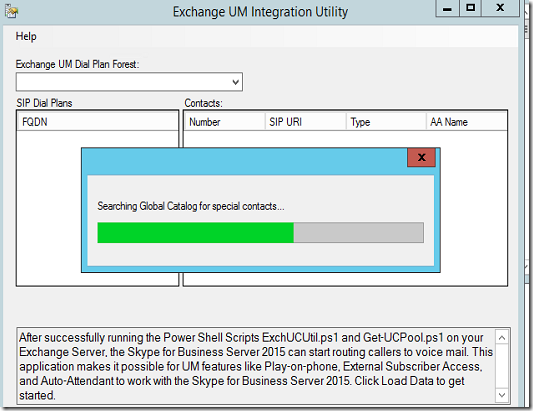Click the description text mentioning ExchUCUtil.ps1
The height and width of the screenshot is (411, 533).
(x=256, y=366)
